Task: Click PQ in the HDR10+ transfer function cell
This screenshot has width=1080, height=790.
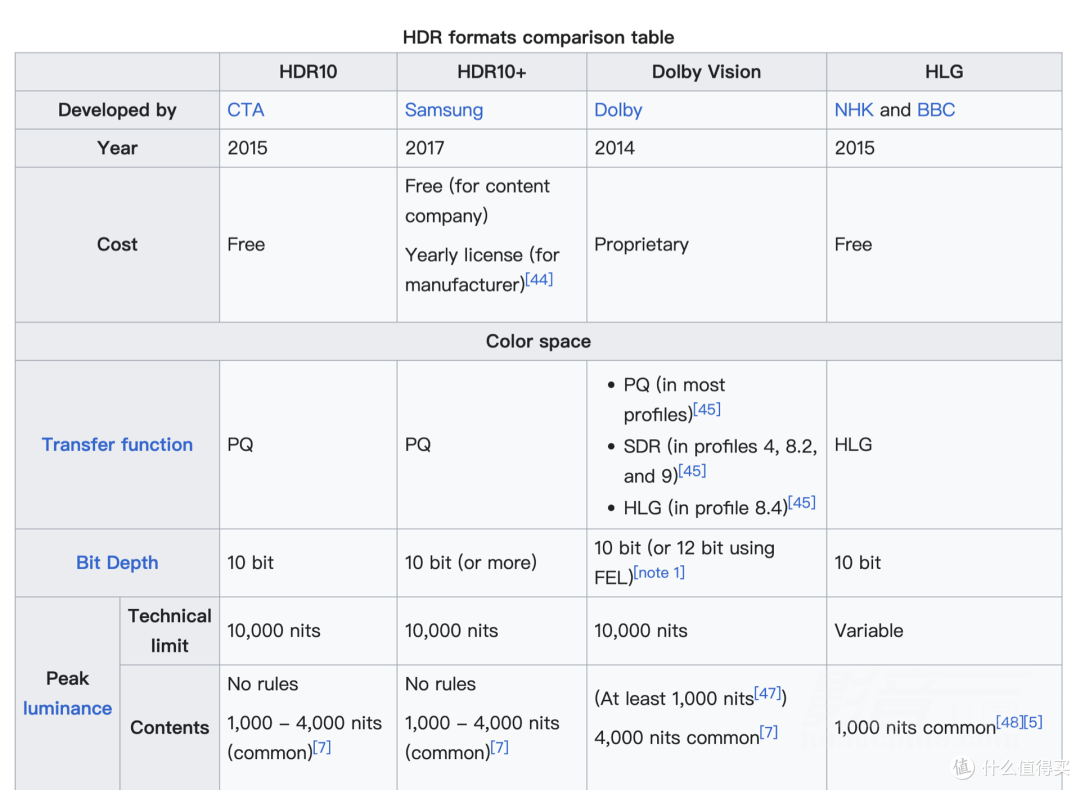Action: (x=418, y=445)
